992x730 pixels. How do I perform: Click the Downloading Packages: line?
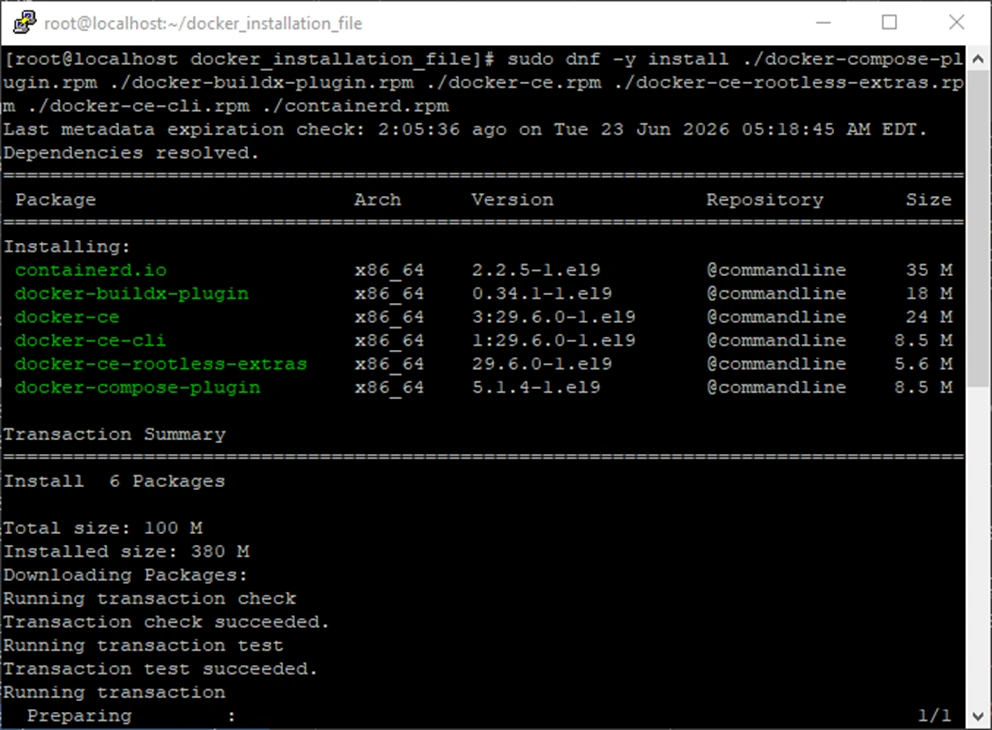125,575
